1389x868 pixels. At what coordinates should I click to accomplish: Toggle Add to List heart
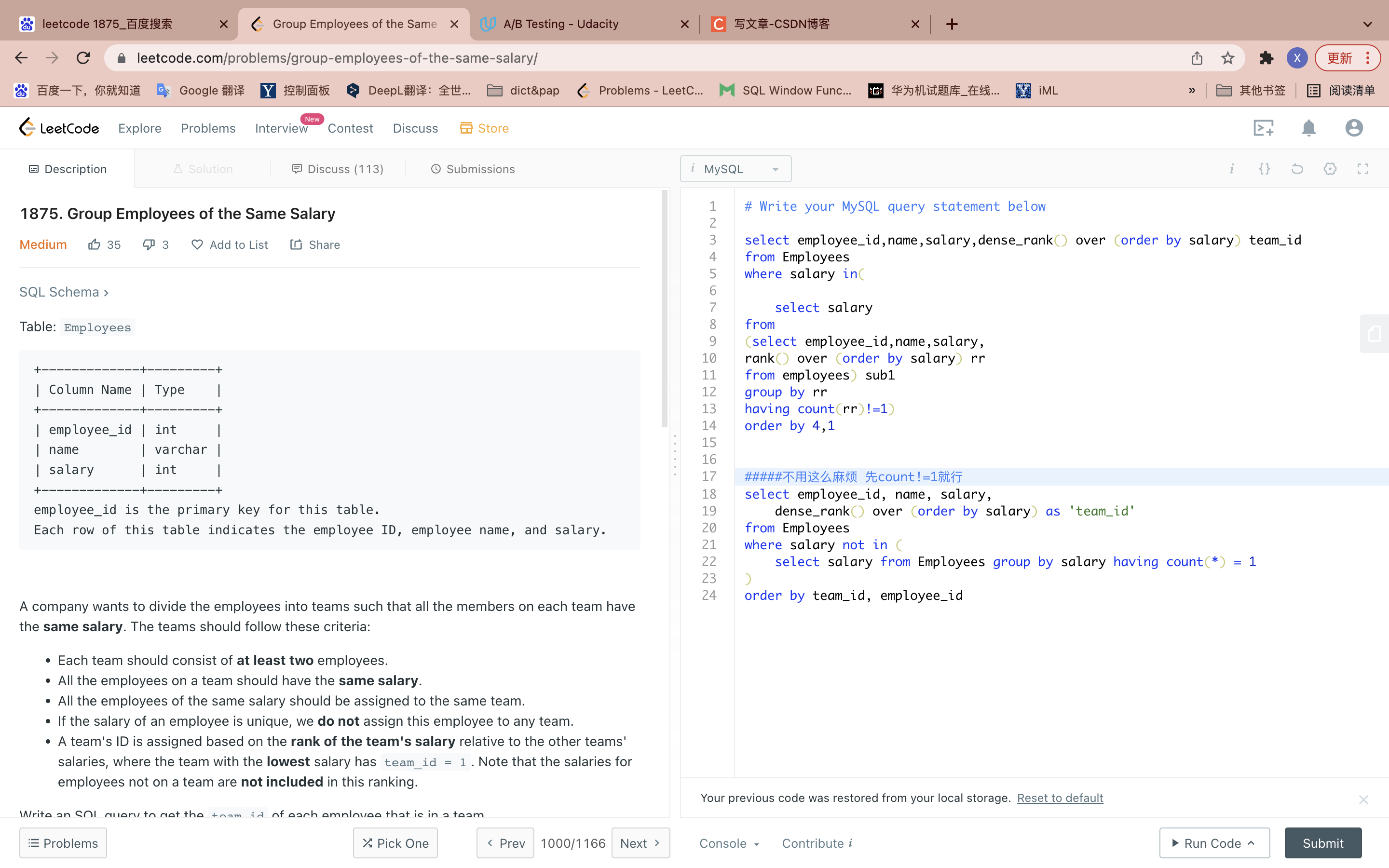197,244
